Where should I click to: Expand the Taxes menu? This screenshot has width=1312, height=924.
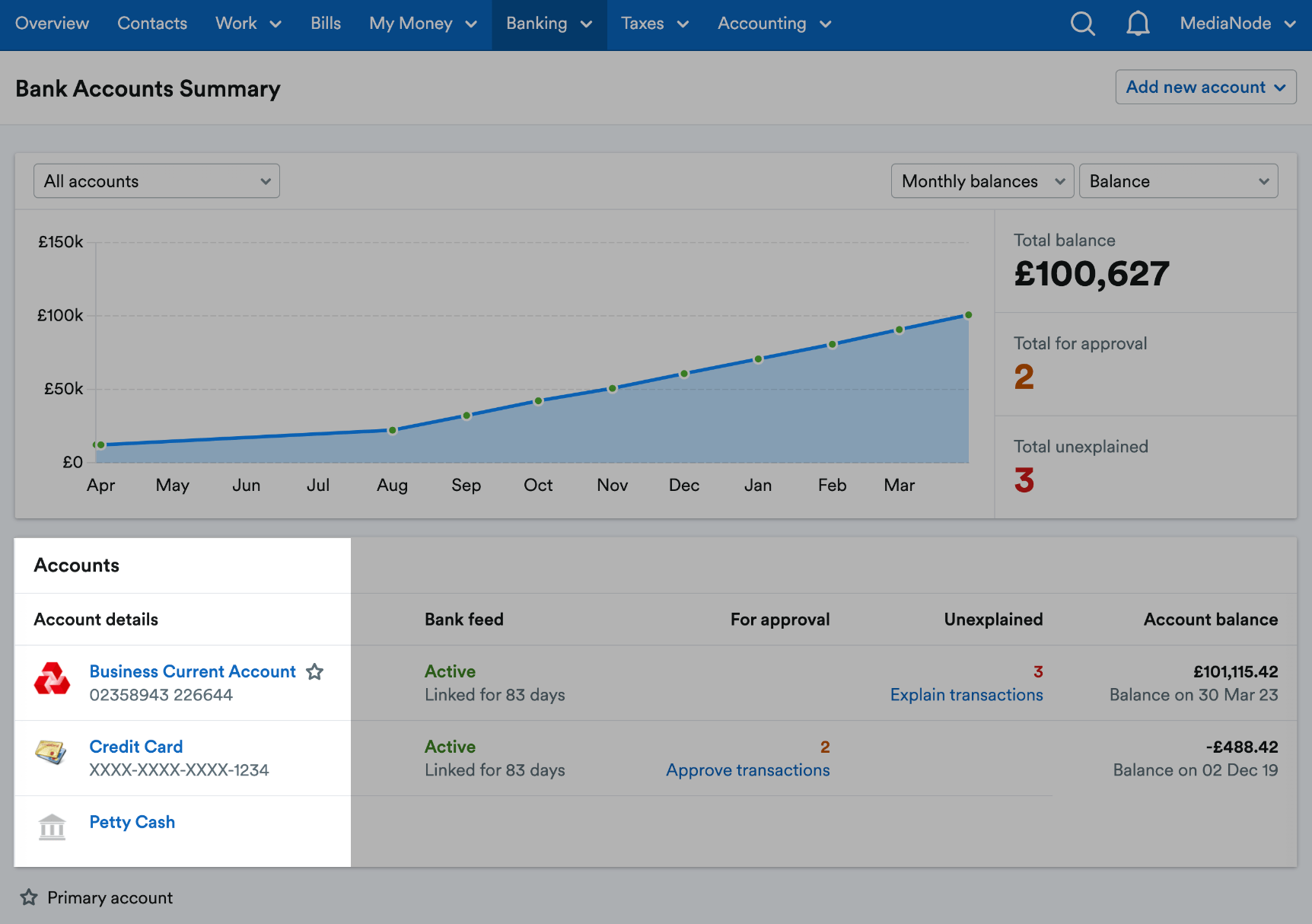pos(654,24)
